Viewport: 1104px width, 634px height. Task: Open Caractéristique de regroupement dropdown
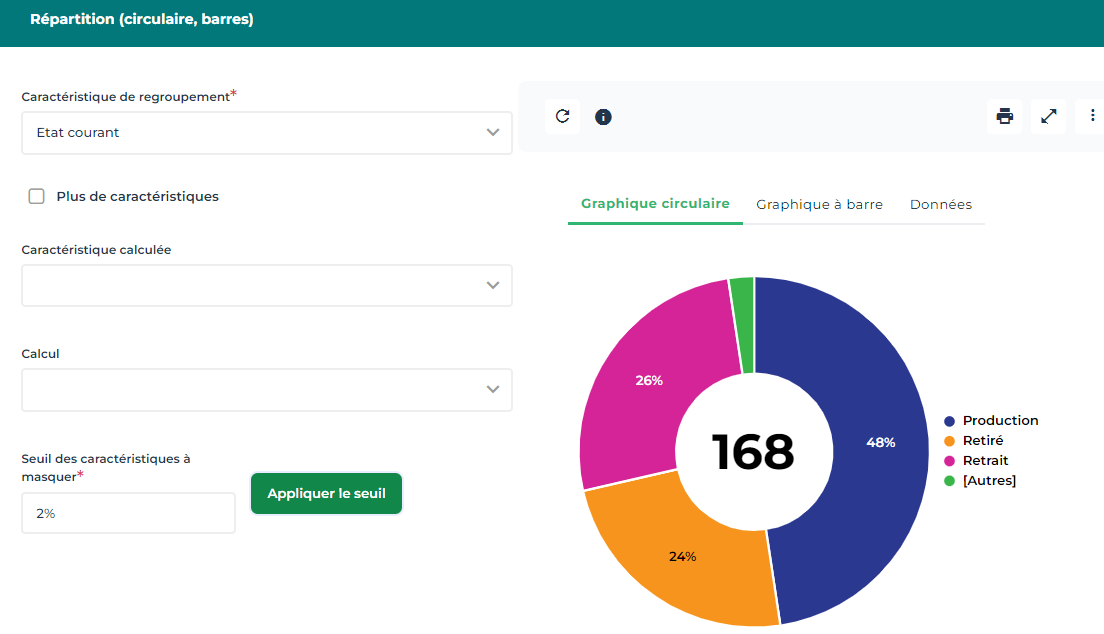pos(266,133)
